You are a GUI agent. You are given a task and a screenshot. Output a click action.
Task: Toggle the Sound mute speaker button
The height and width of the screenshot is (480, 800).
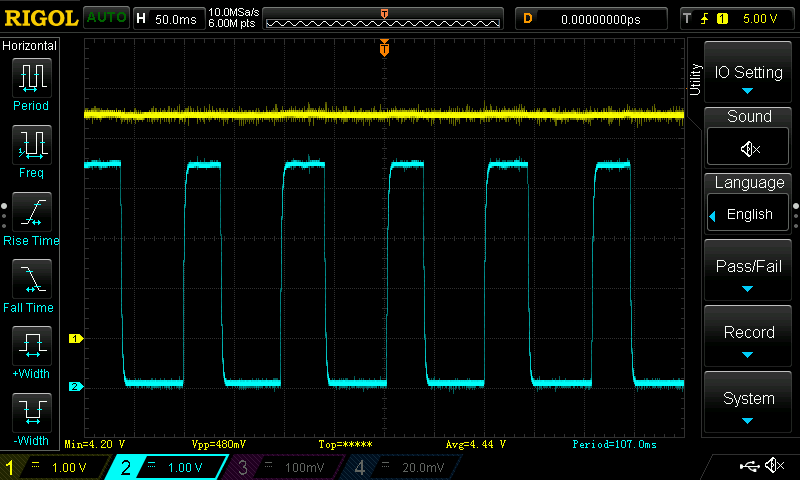pyautogui.click(x=749, y=148)
